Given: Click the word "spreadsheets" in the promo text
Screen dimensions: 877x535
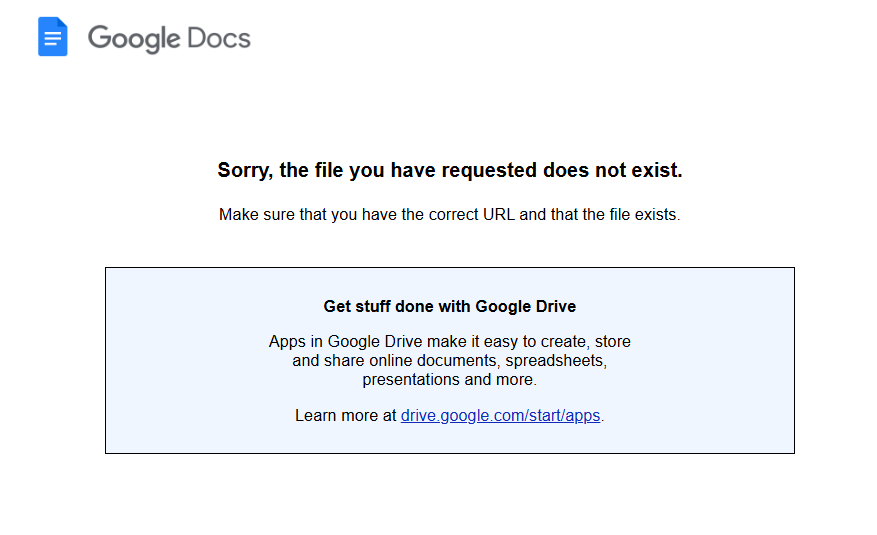Looking at the screenshot, I should (x=554, y=360).
